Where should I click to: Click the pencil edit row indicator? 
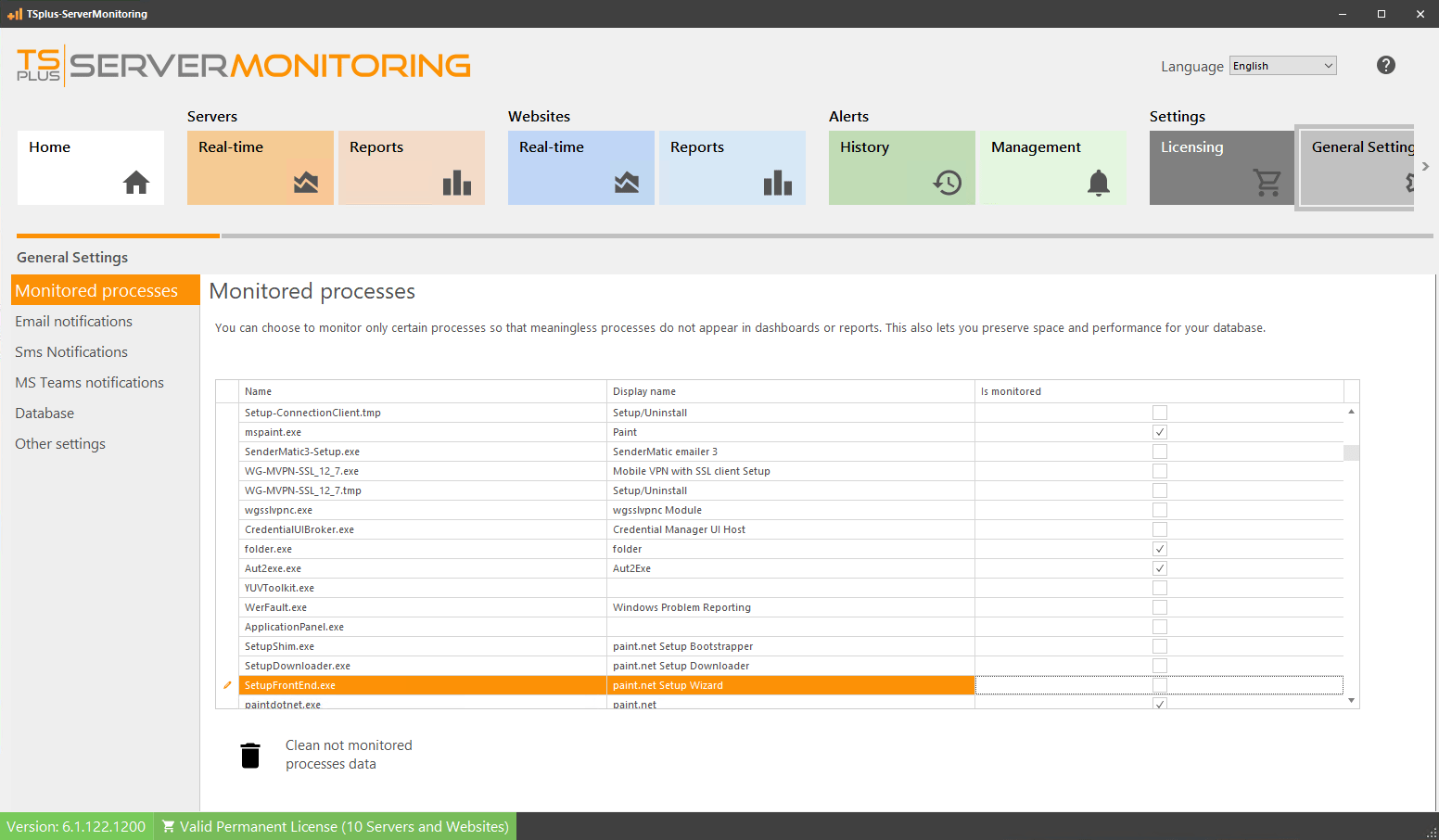[227, 685]
